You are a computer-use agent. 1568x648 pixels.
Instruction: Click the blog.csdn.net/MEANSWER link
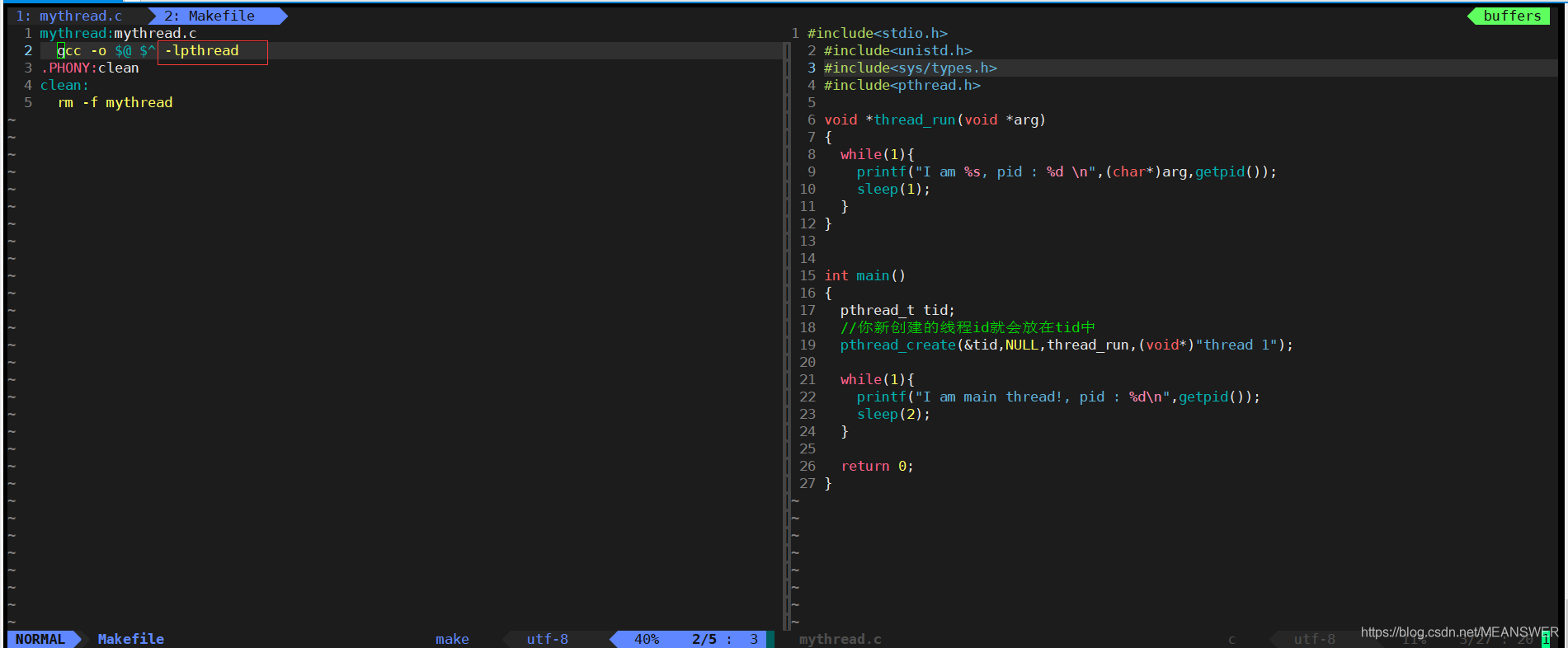tap(1459, 632)
